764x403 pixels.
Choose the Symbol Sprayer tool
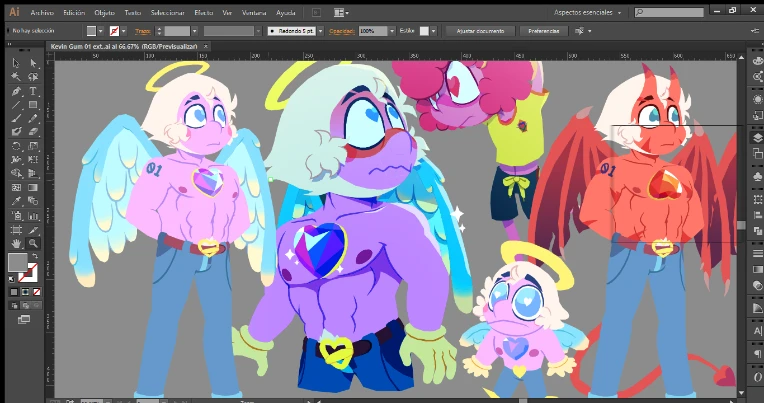coord(16,215)
